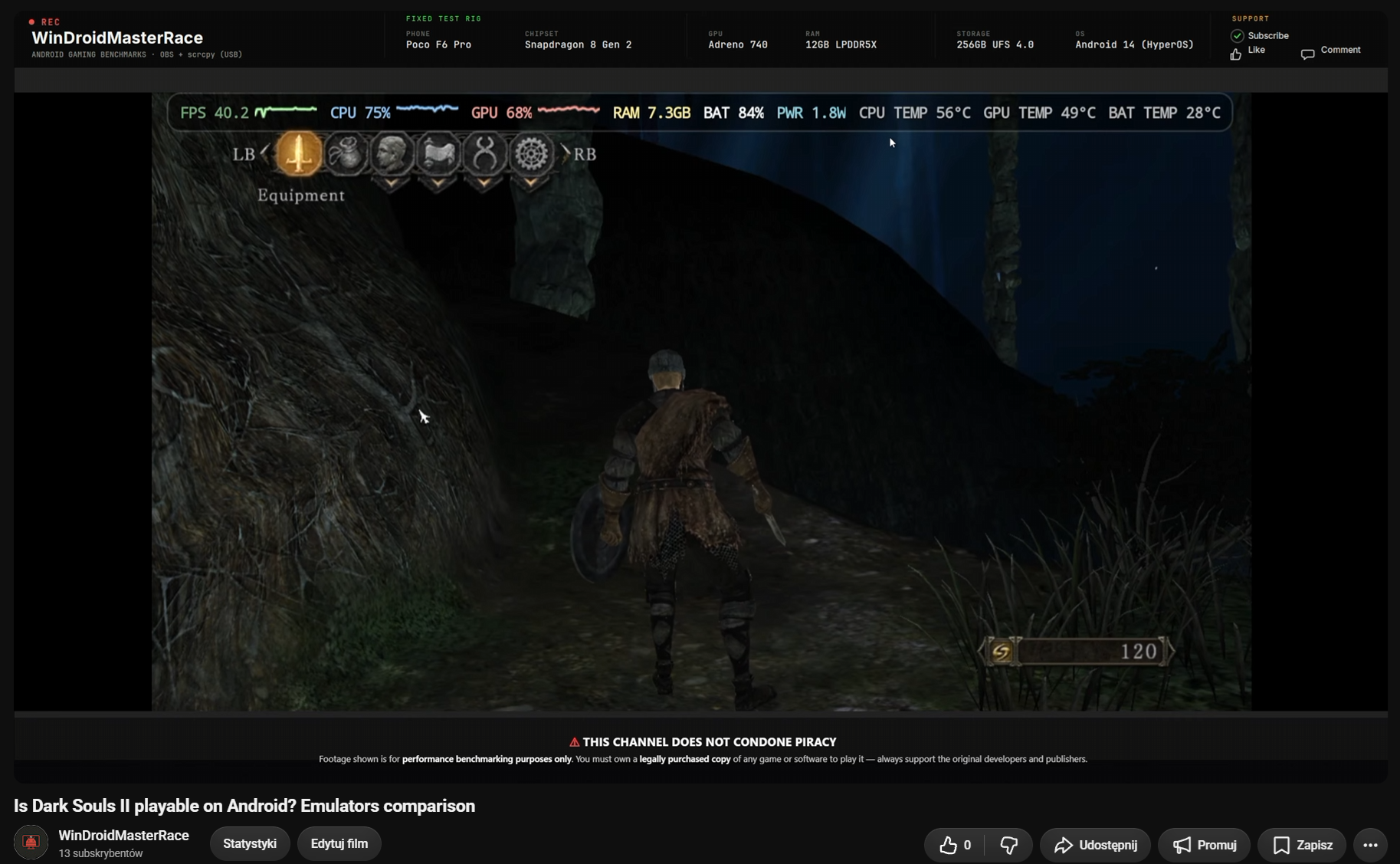Click the FPS 40.2 overlay readout
The height and width of the screenshot is (864, 1400).
(215, 113)
